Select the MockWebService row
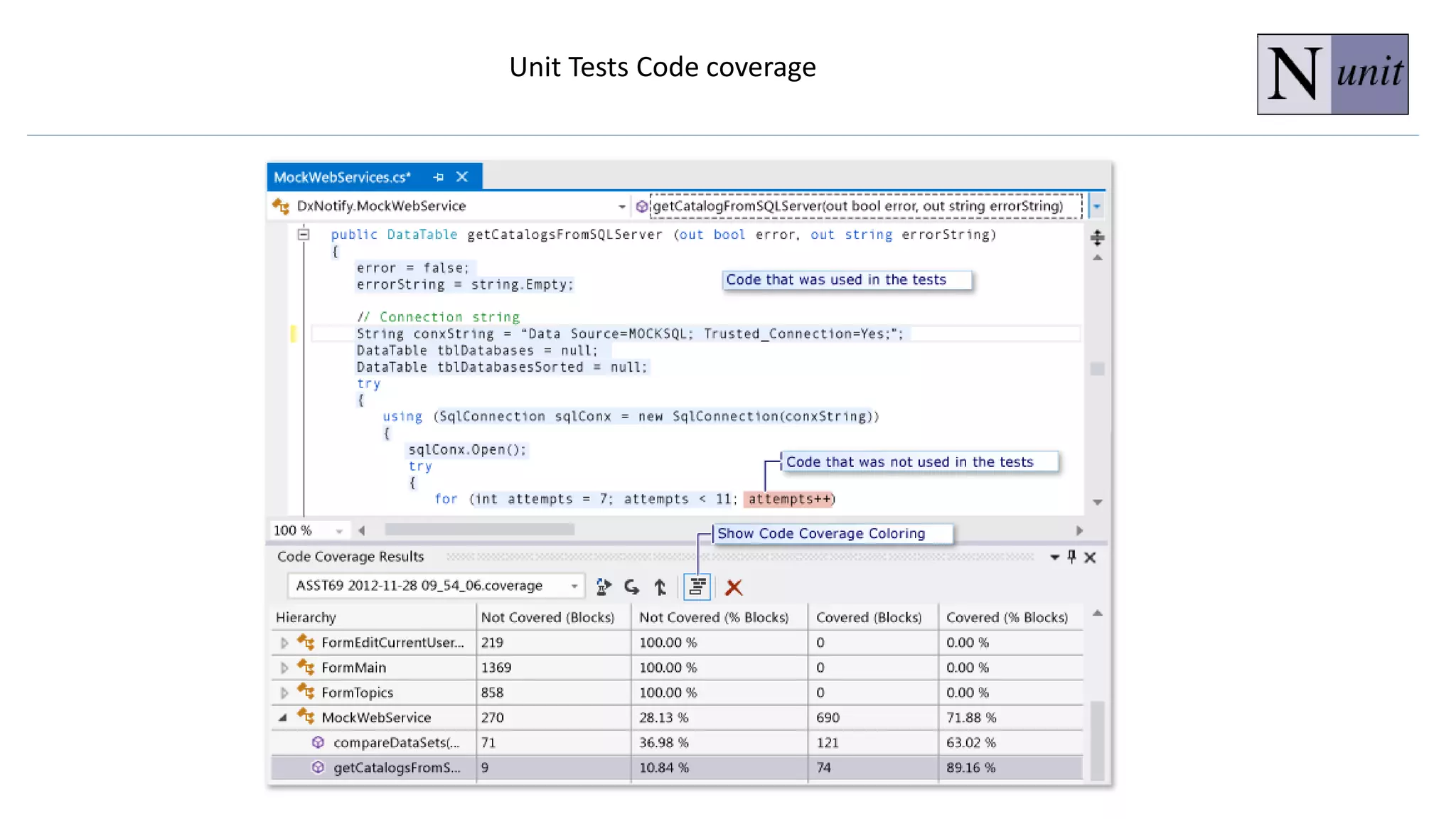The width and height of the screenshot is (1456, 819). pyautogui.click(x=677, y=717)
